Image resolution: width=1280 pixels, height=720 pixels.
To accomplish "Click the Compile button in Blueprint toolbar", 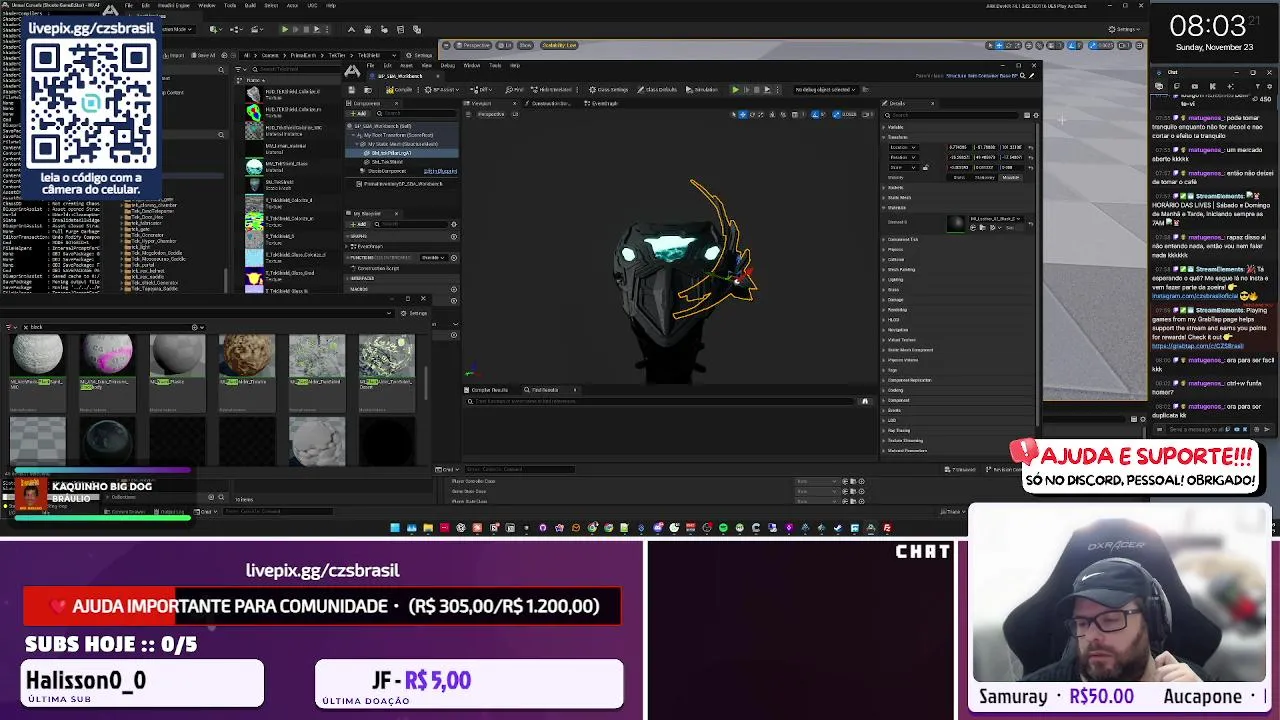I will [x=399, y=90].
